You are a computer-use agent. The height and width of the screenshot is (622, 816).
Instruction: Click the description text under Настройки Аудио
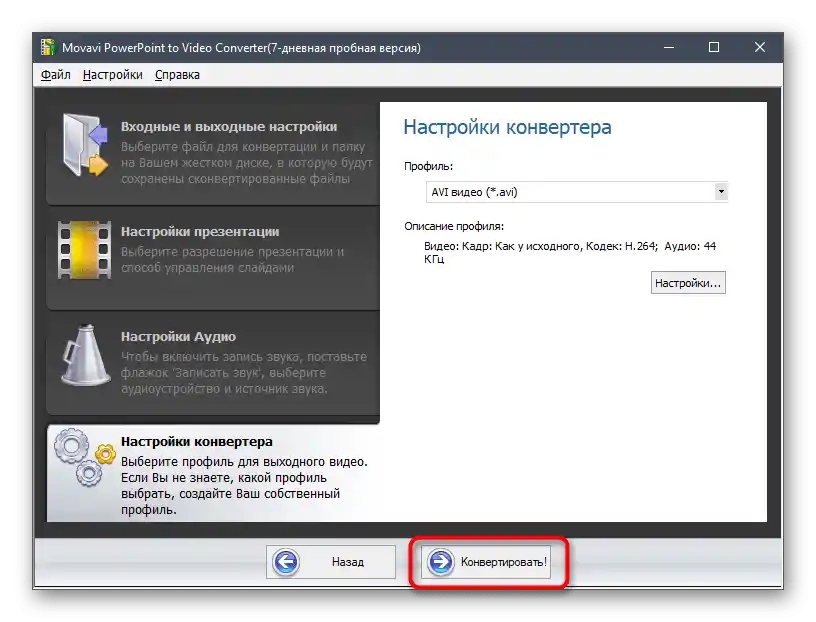point(244,373)
